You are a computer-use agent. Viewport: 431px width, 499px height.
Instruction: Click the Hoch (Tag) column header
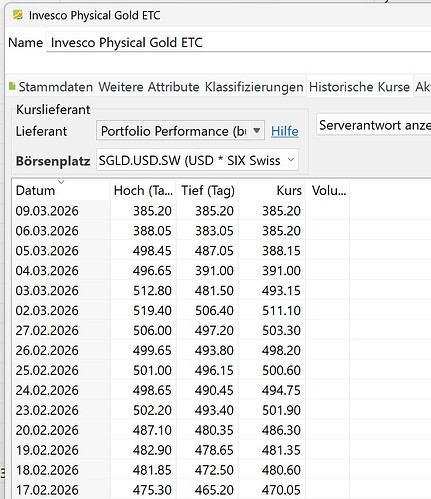click(x=143, y=191)
